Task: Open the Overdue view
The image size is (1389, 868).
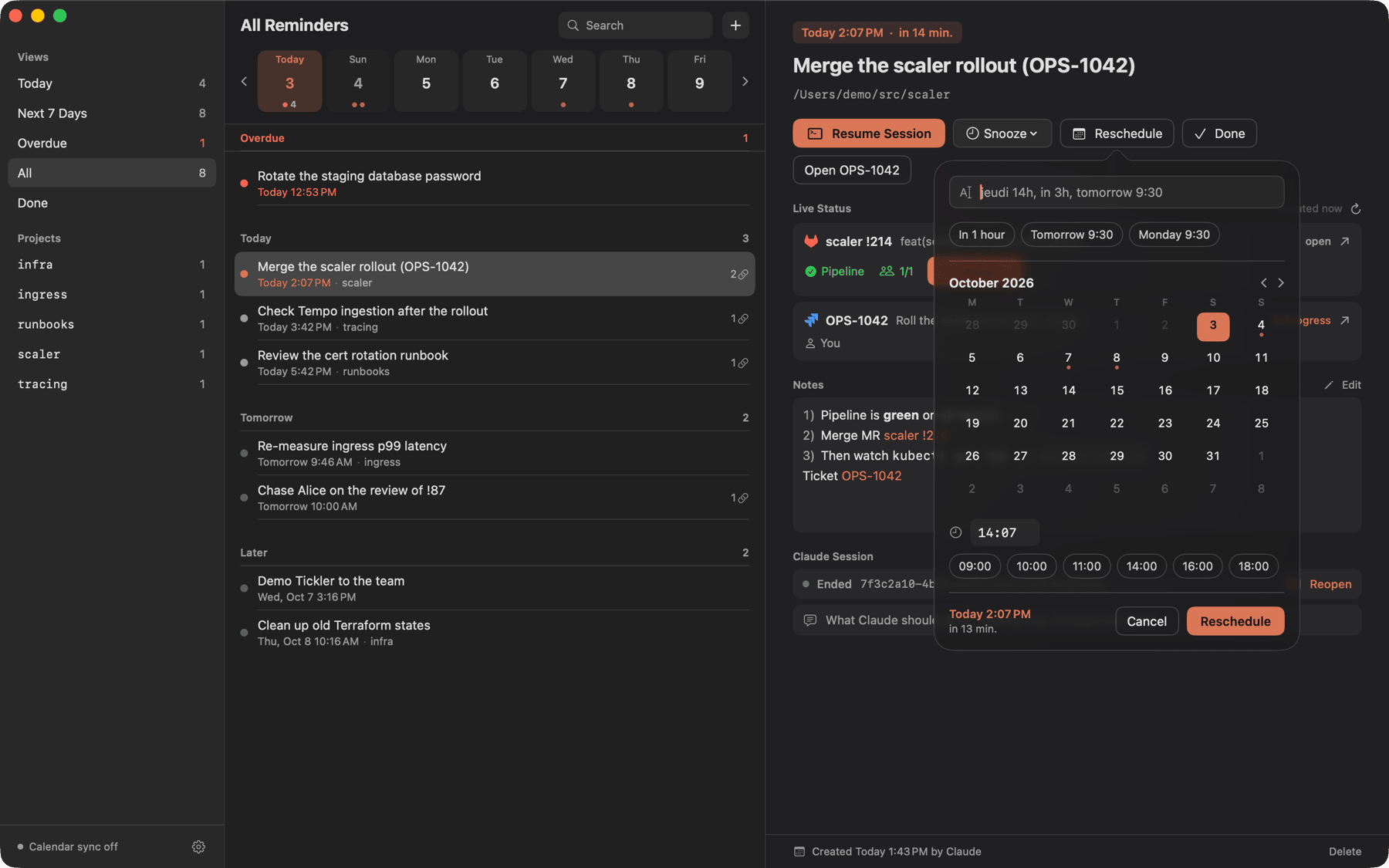Action: [x=112, y=144]
